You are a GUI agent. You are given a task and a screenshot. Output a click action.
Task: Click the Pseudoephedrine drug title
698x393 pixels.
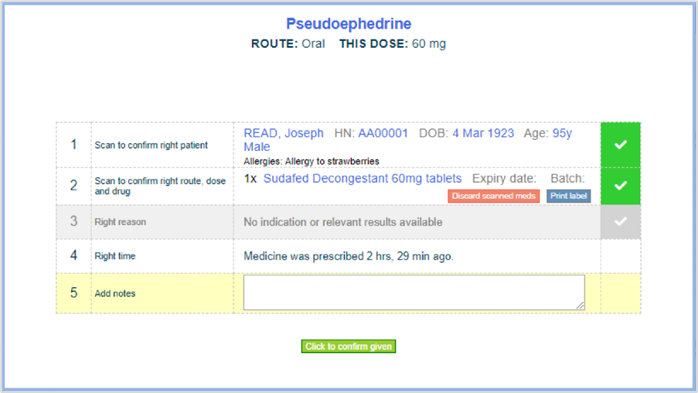[349, 24]
